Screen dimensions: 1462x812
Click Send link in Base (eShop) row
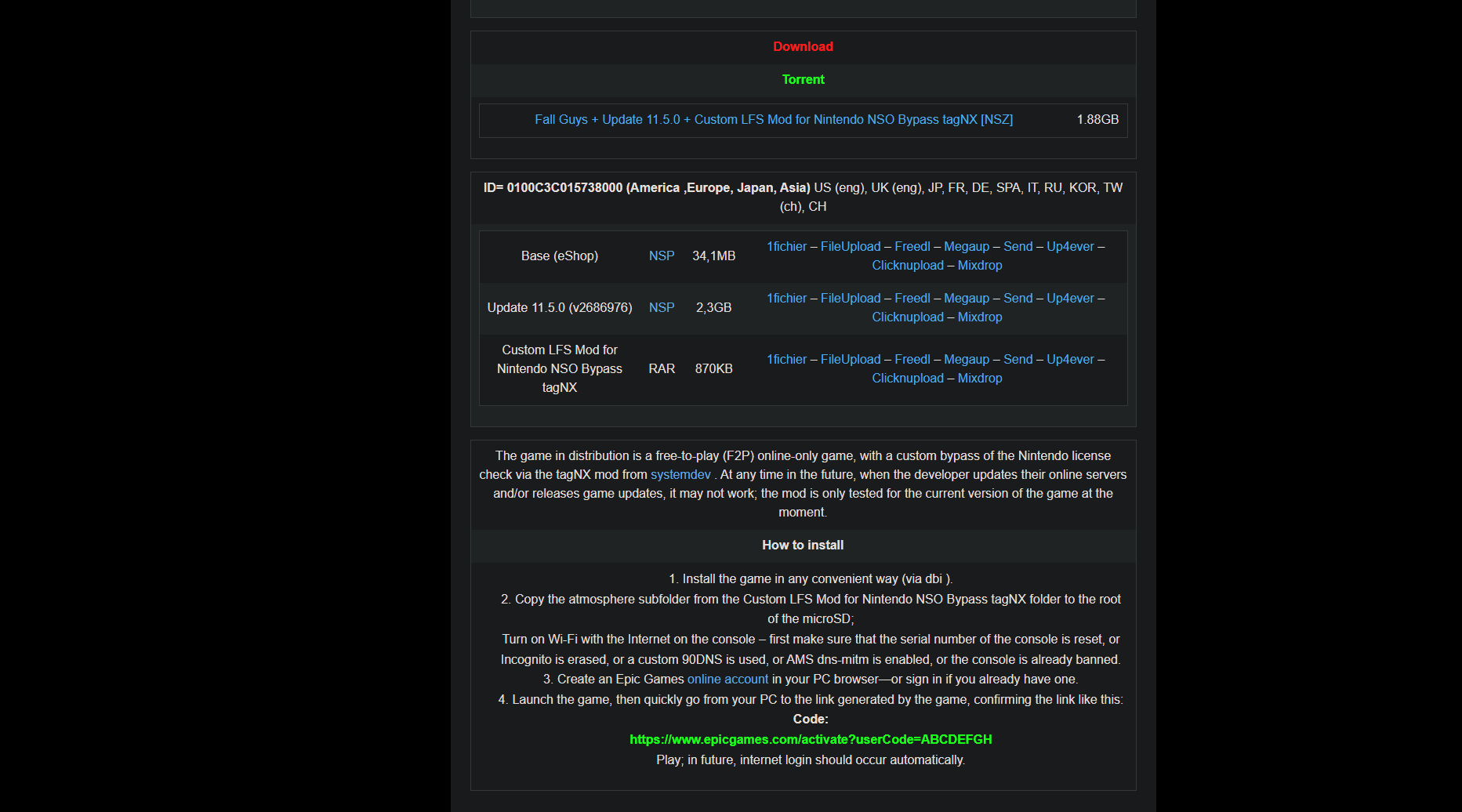point(1018,247)
